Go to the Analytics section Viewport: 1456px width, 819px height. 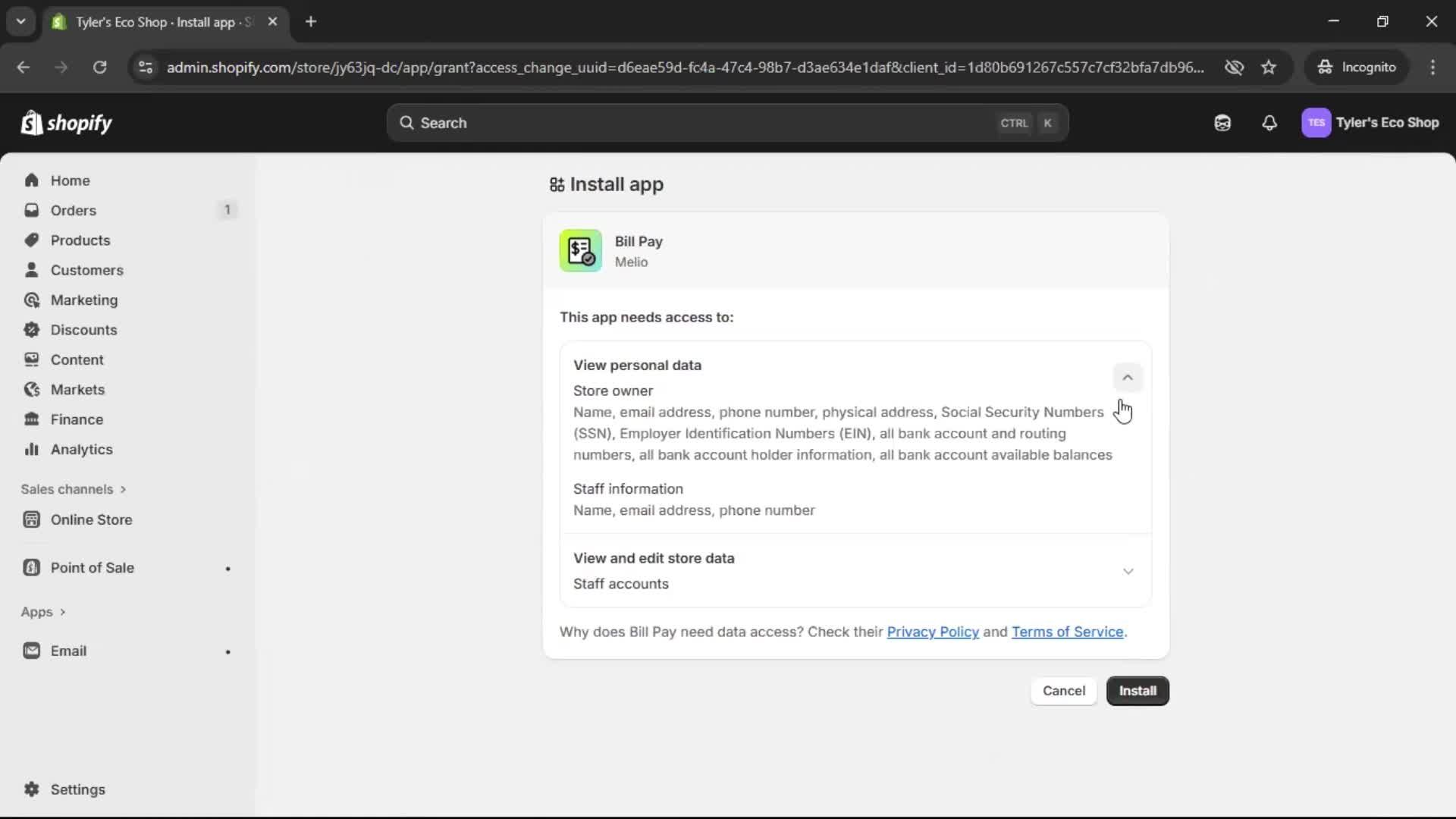pyautogui.click(x=80, y=449)
